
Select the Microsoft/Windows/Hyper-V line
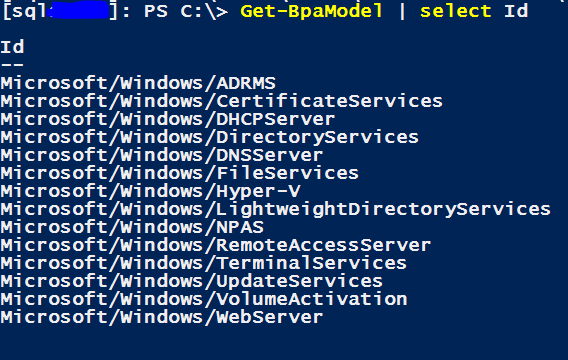click(150, 191)
